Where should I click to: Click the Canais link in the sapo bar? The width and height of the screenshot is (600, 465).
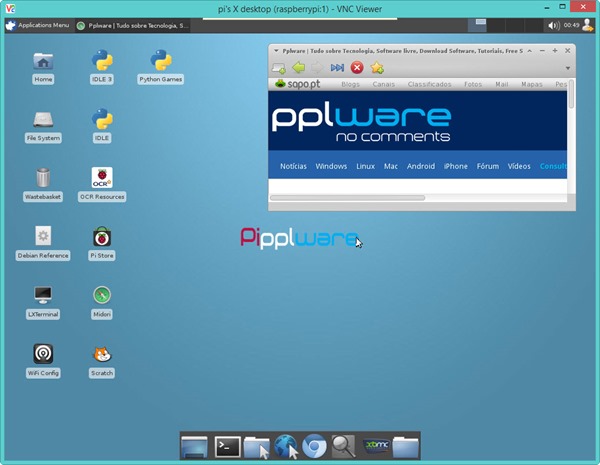click(383, 84)
